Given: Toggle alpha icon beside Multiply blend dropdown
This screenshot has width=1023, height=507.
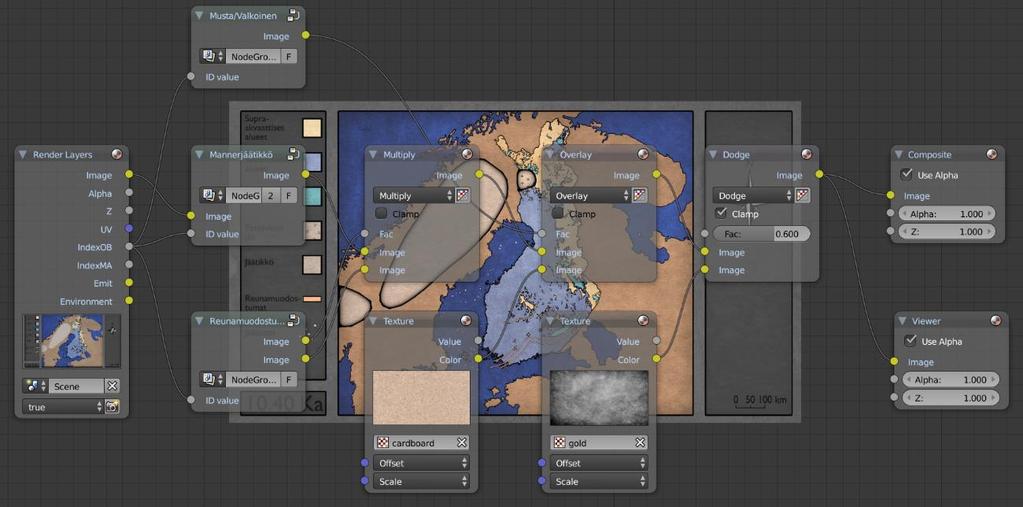Looking at the screenshot, I should tap(463, 195).
